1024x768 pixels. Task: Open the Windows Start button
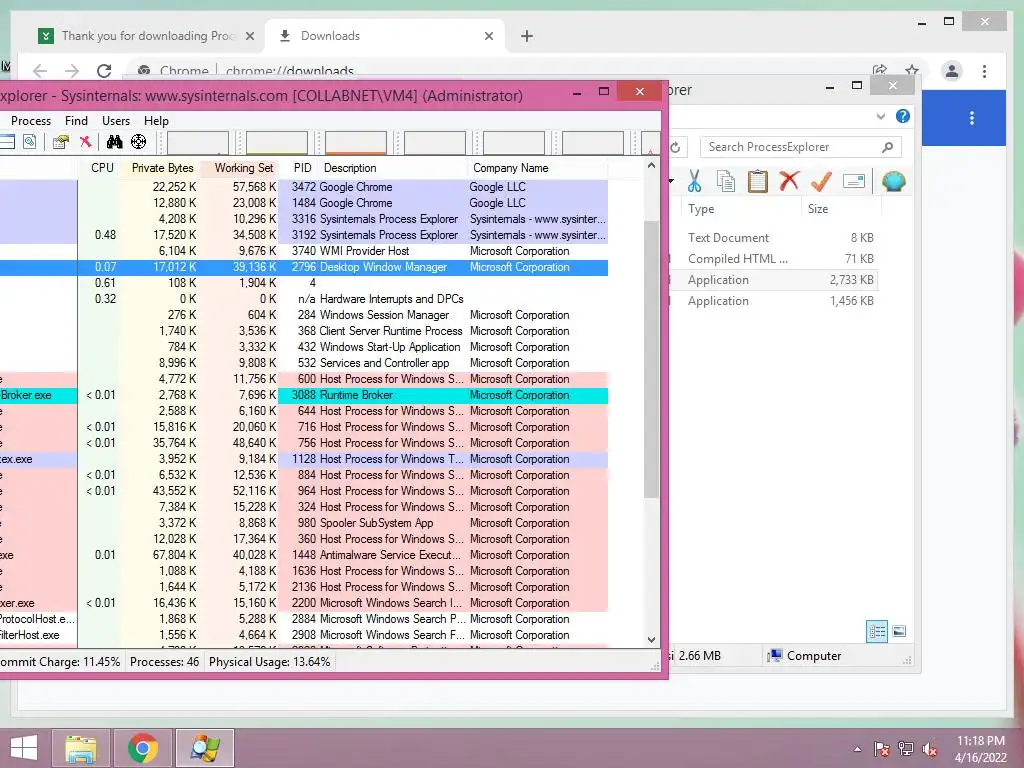click(24, 748)
